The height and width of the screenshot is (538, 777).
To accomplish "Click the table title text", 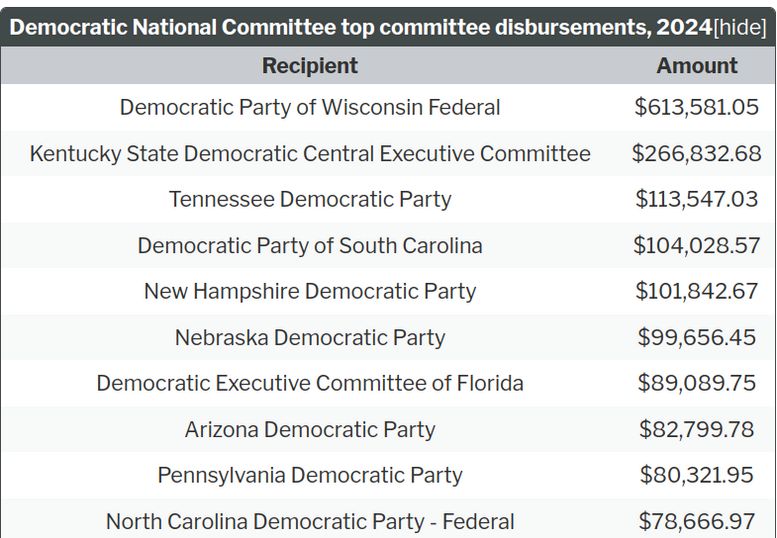I will 360,27.
